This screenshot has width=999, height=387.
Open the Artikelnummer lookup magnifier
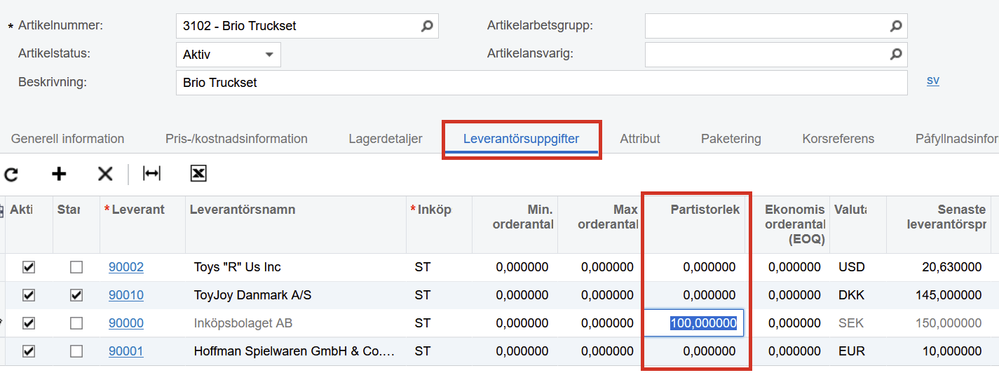(x=427, y=26)
